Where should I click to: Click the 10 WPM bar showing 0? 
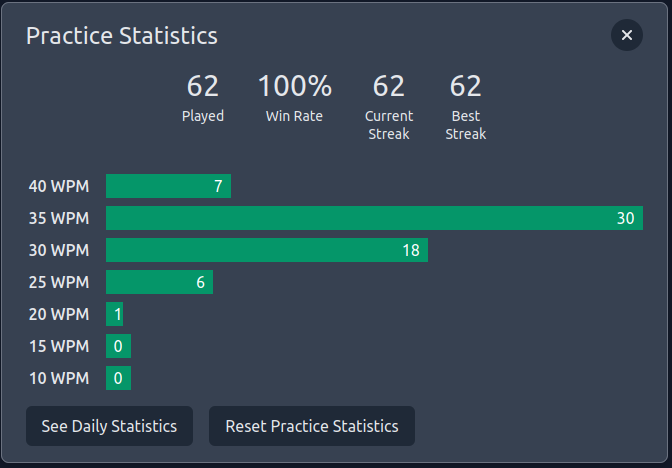coord(118,378)
